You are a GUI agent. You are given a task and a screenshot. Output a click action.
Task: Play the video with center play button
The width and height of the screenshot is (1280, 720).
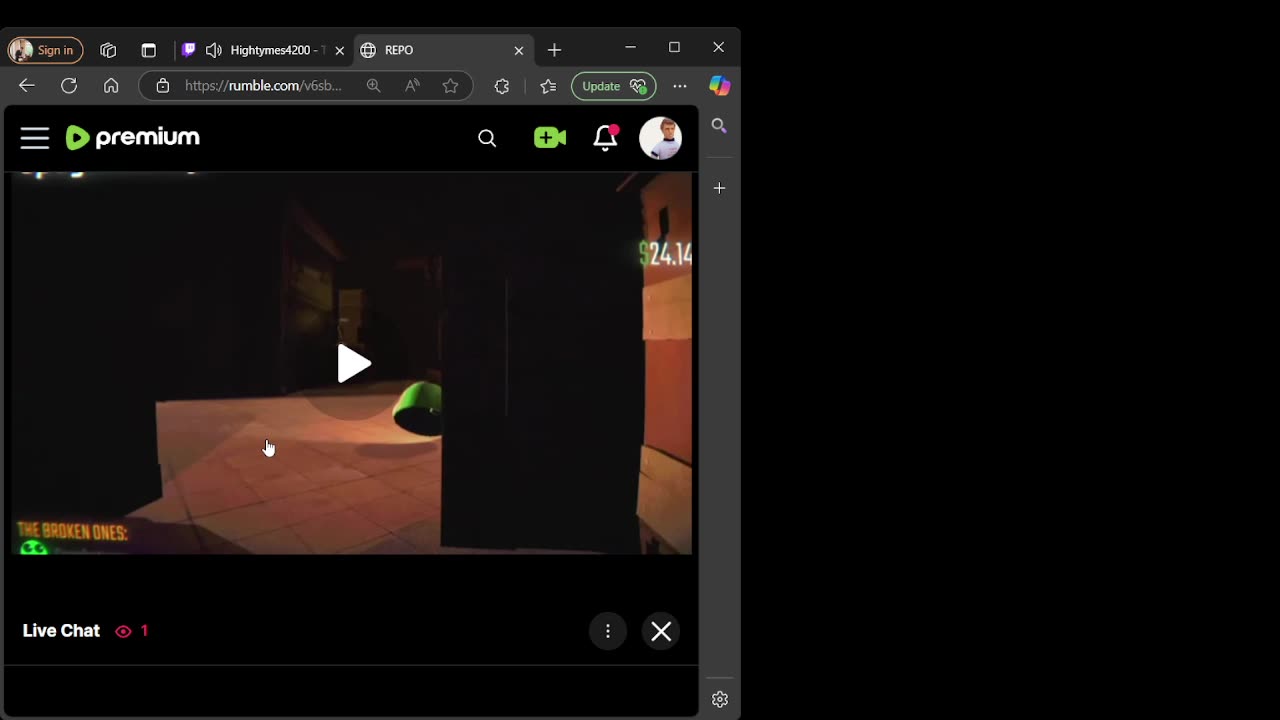pos(354,364)
